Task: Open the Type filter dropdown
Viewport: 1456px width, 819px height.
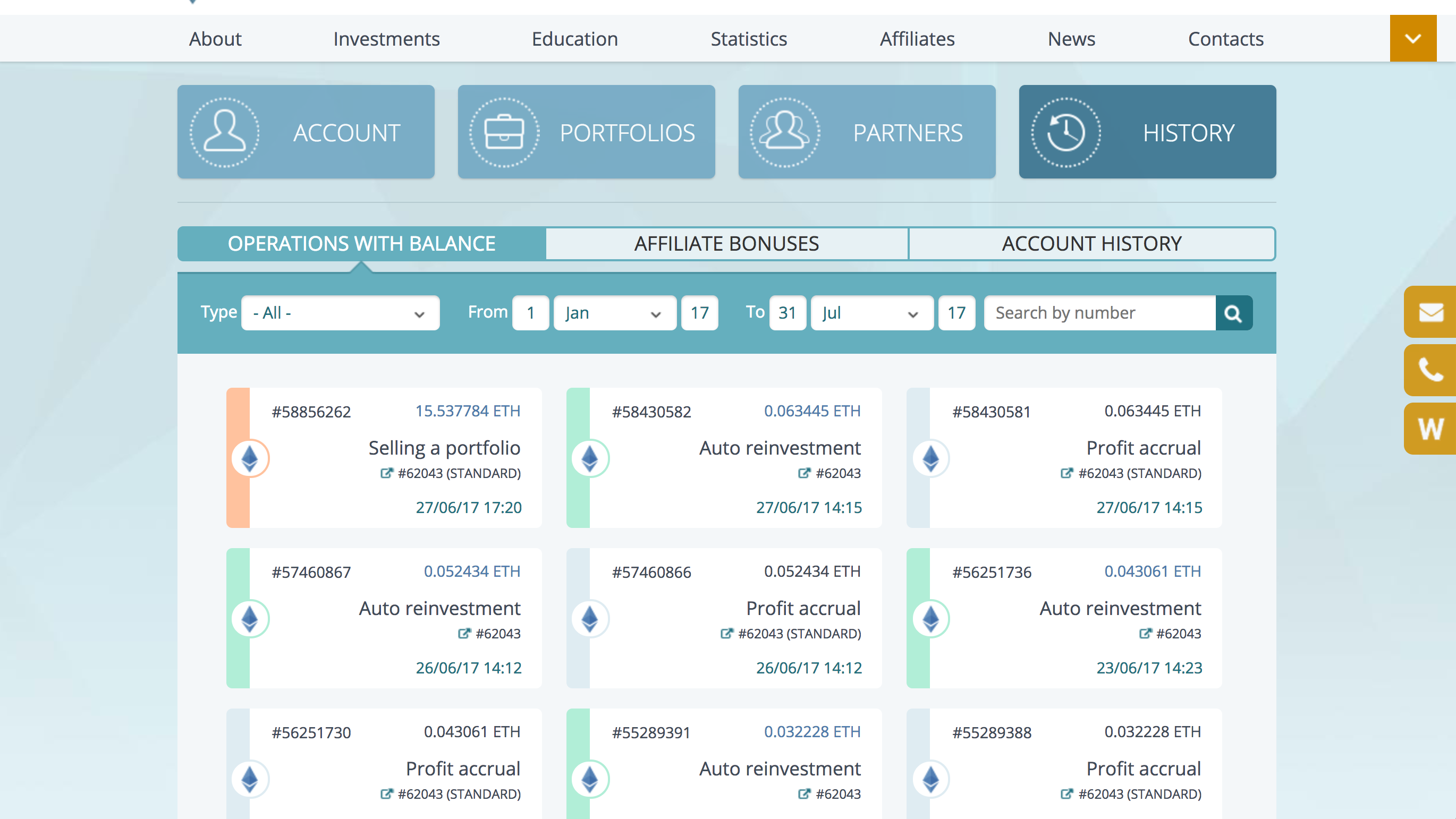Action: click(x=340, y=313)
